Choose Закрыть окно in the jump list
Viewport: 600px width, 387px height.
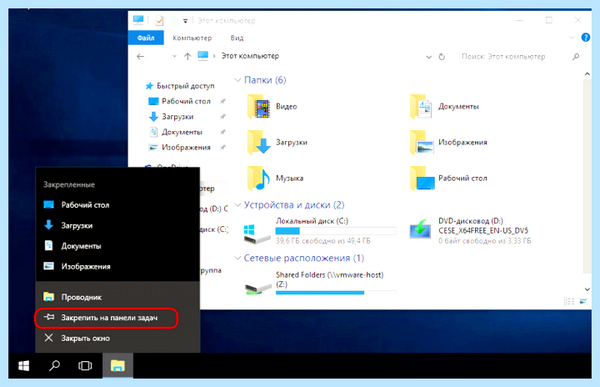117,338
